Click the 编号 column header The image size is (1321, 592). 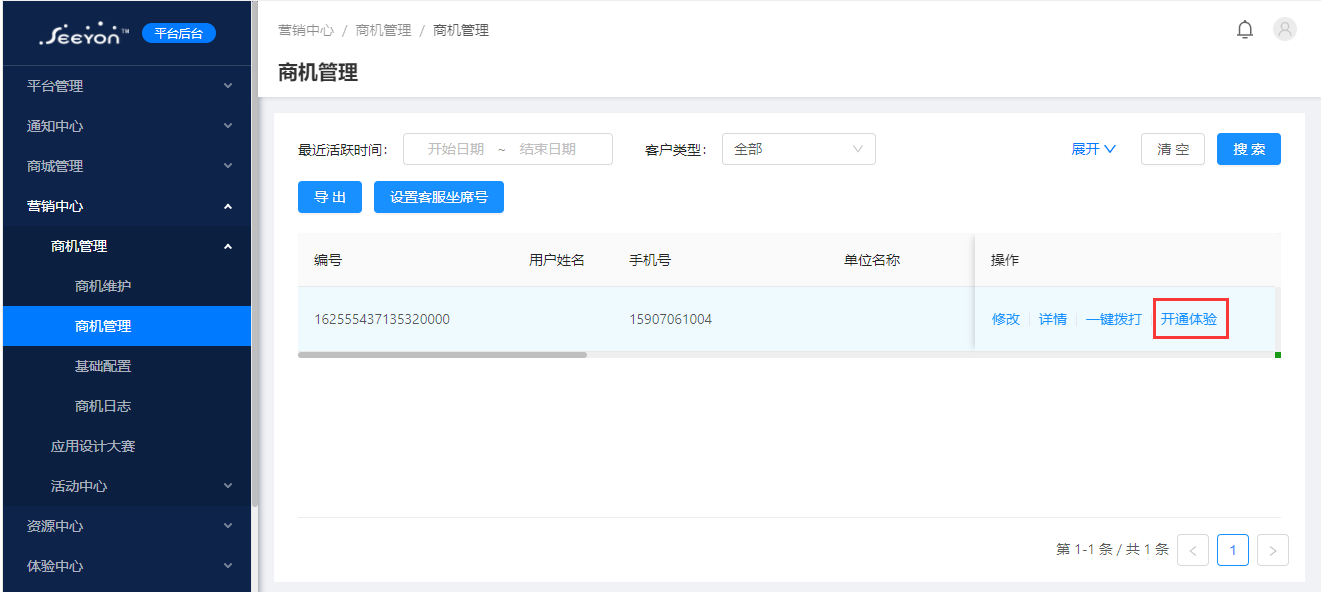tap(328, 260)
